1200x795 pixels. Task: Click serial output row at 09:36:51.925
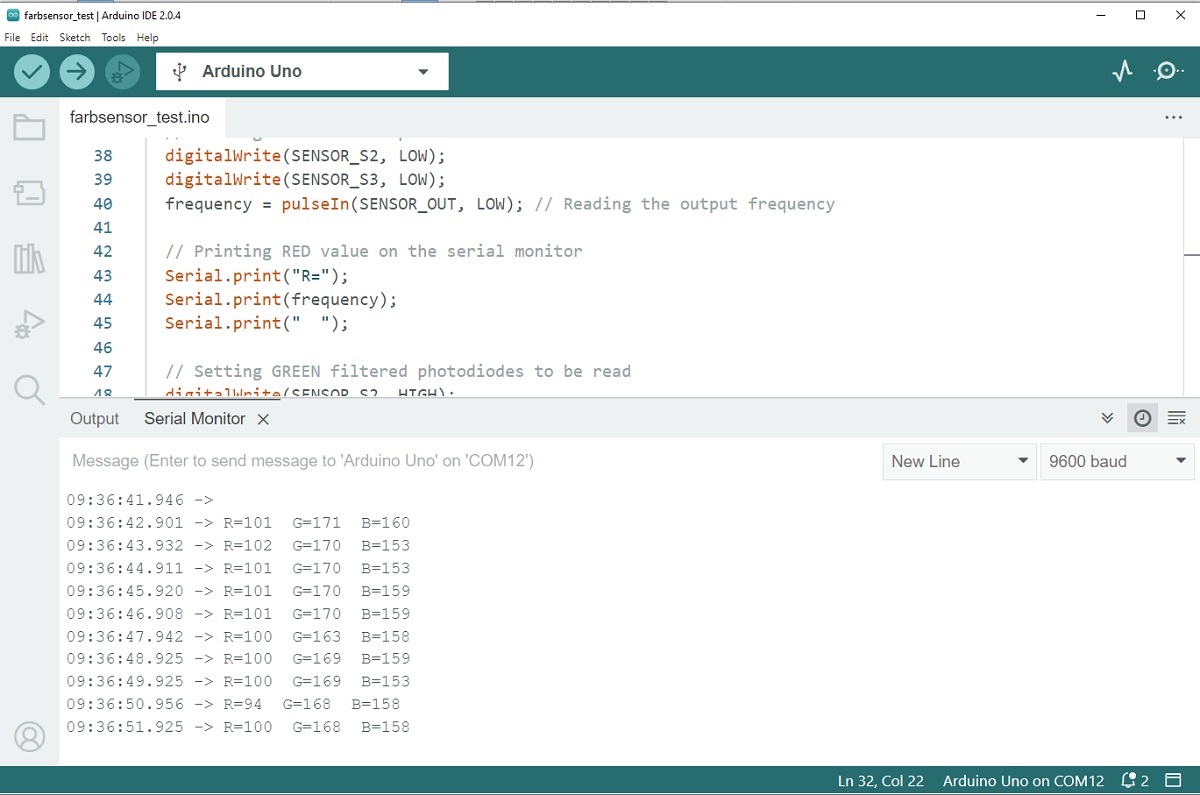[x=239, y=728]
